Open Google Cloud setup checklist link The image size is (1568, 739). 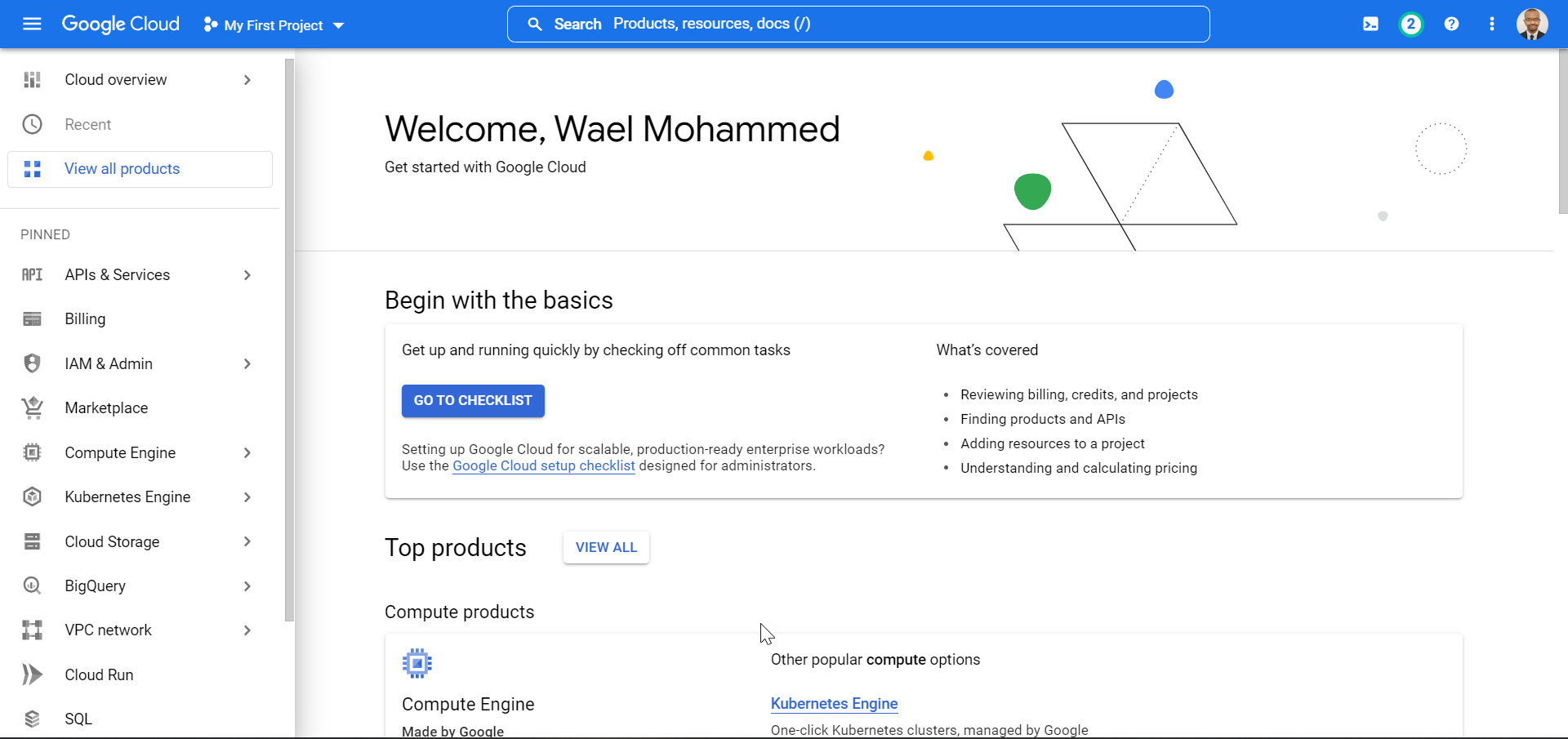click(x=543, y=466)
